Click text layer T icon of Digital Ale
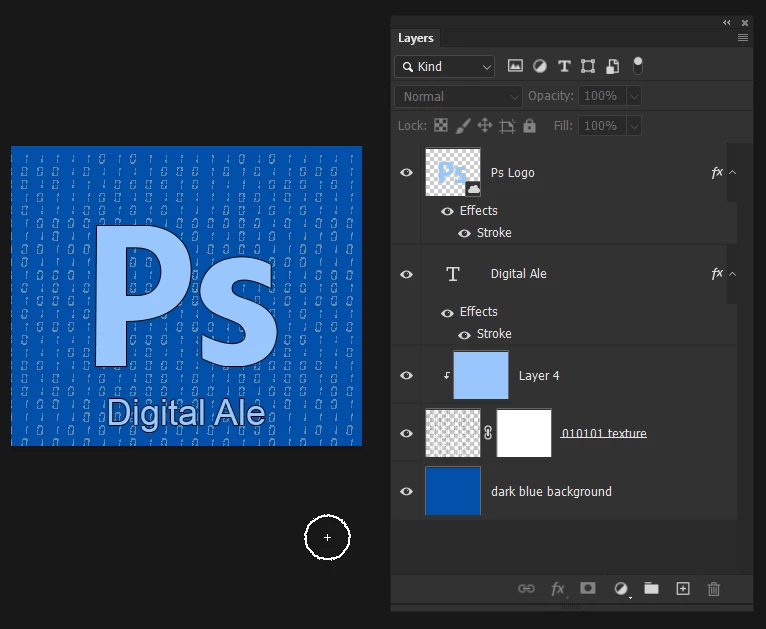Viewport: 766px width, 629px height. (453, 274)
